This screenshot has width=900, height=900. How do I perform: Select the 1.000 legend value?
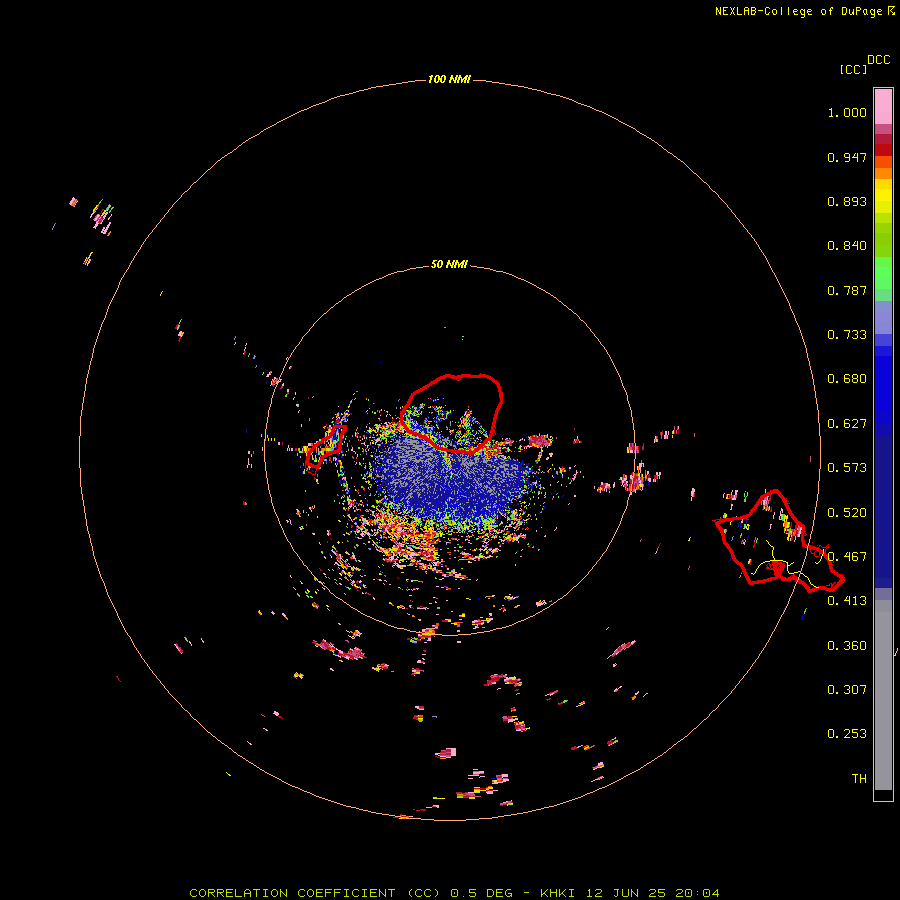click(847, 112)
